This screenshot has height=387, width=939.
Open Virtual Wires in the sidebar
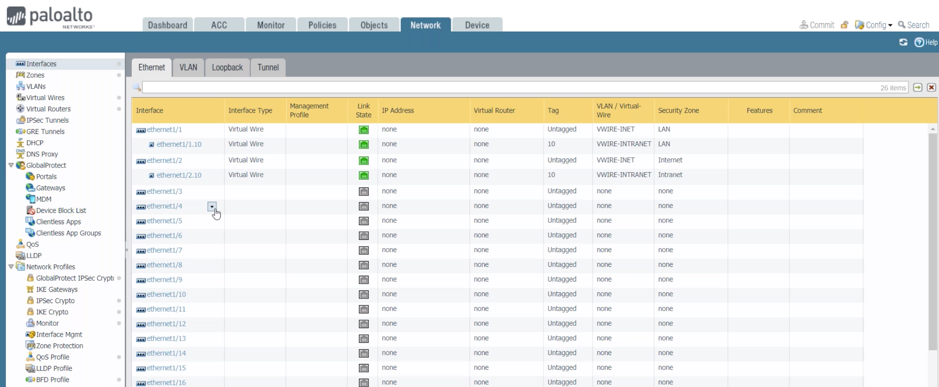point(45,98)
